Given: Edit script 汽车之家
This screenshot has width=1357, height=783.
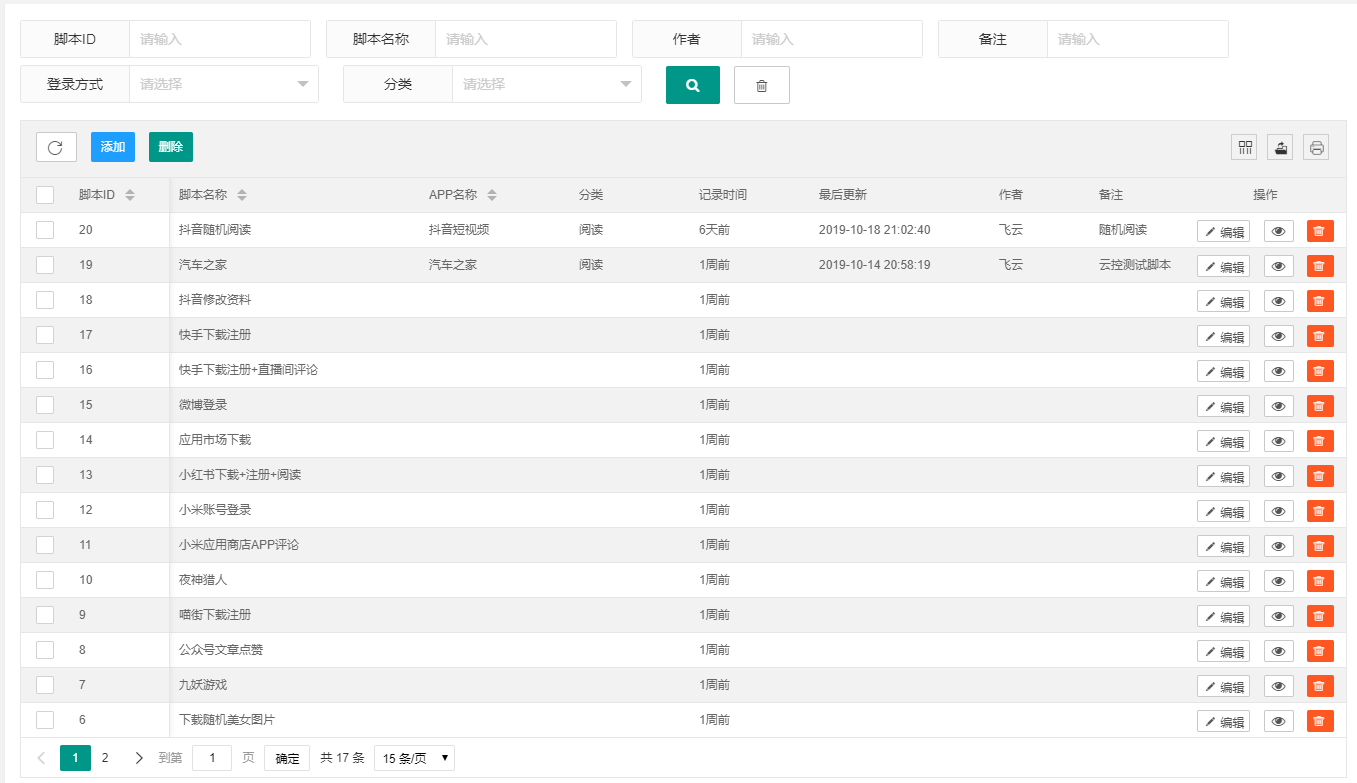Looking at the screenshot, I should coord(1224,266).
